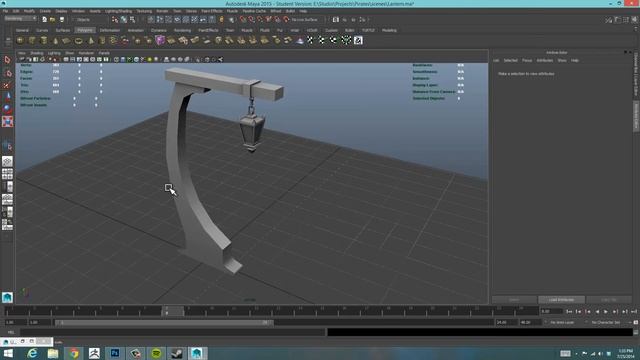Toggle snap to points magnet

[260, 20]
